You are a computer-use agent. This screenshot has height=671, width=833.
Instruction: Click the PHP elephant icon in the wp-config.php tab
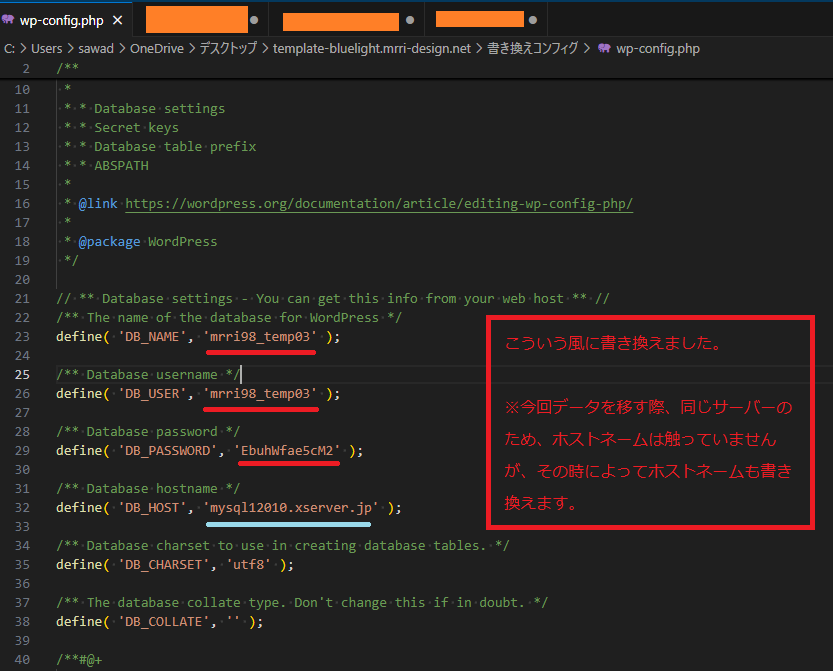click(x=8, y=20)
